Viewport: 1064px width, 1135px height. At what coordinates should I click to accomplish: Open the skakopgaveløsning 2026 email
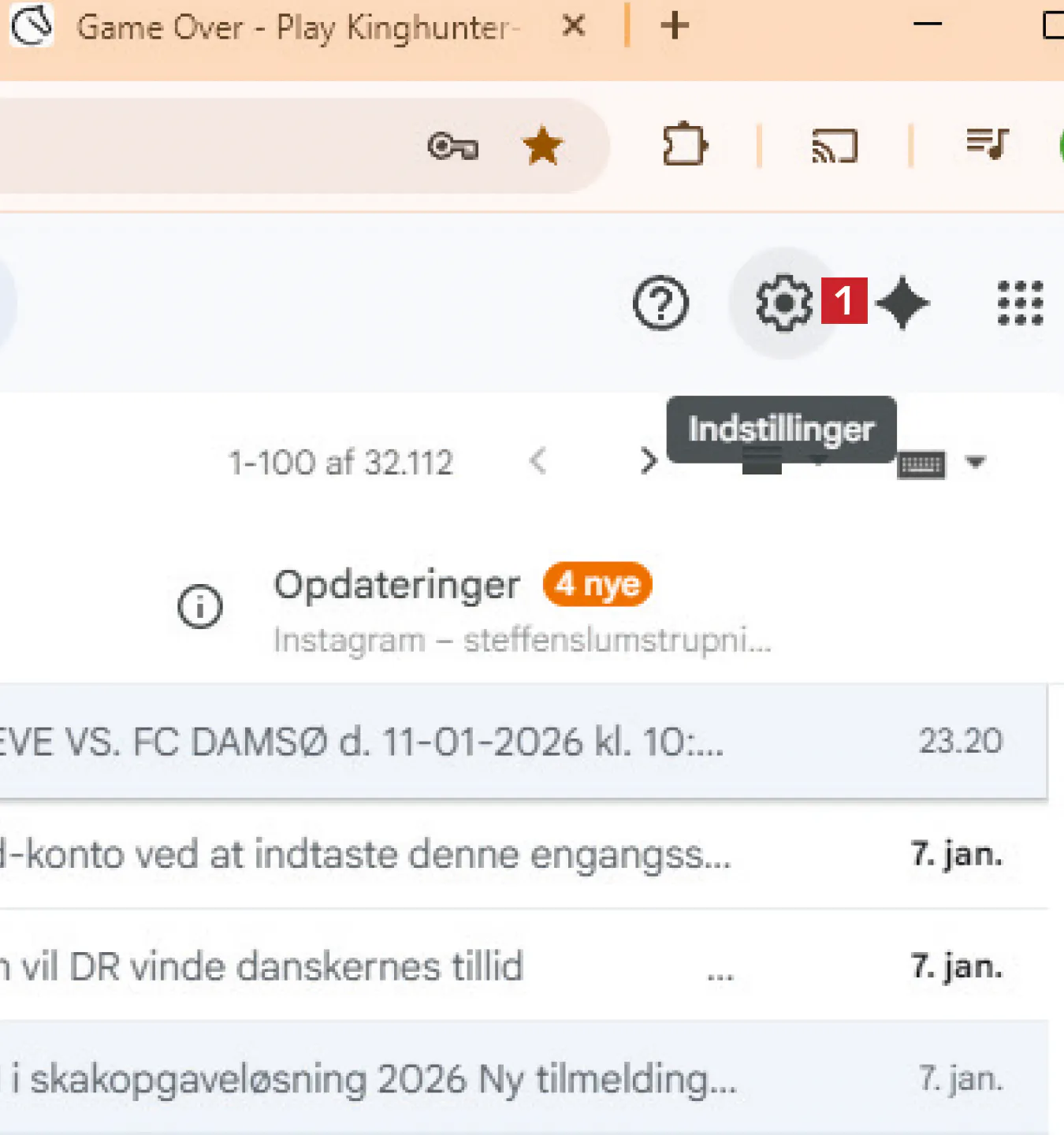point(523,1078)
